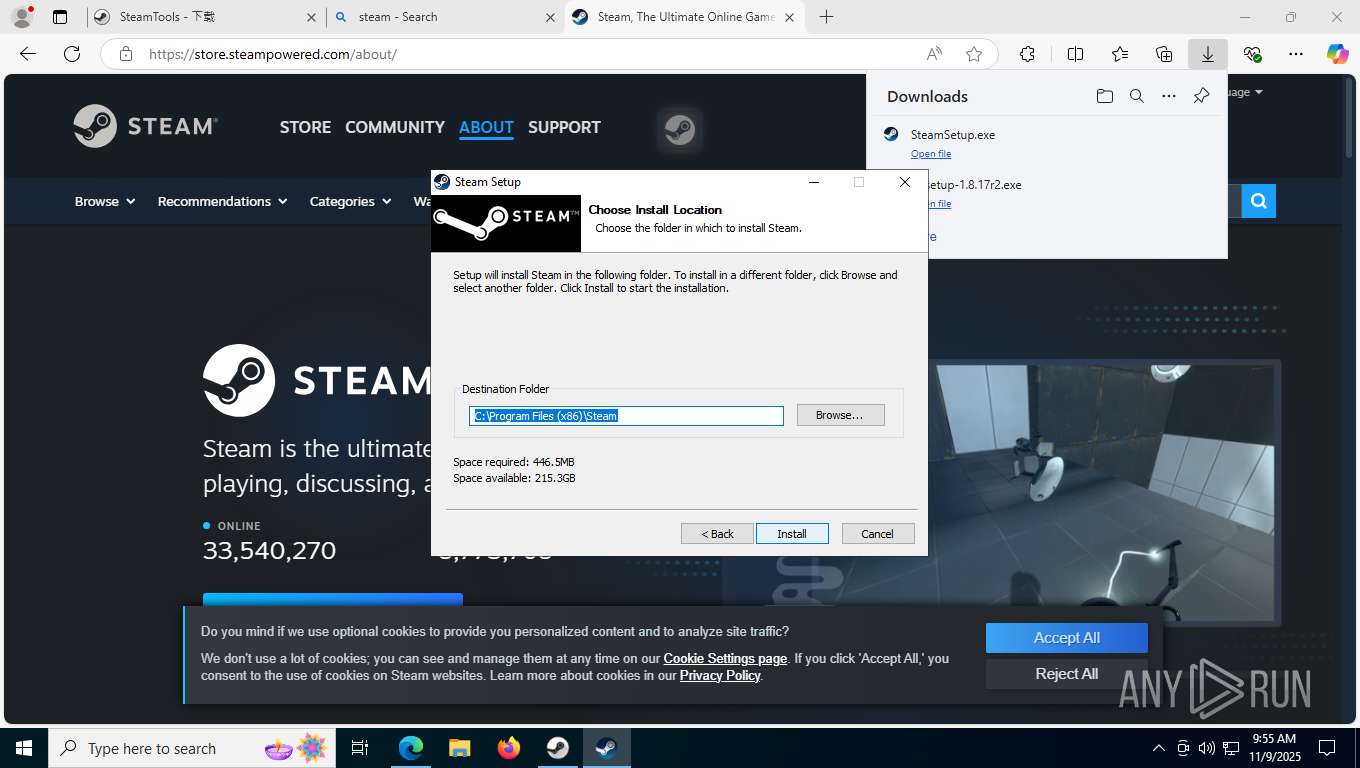Launch Firefox from the taskbar
This screenshot has width=1360, height=768.
(x=509, y=748)
